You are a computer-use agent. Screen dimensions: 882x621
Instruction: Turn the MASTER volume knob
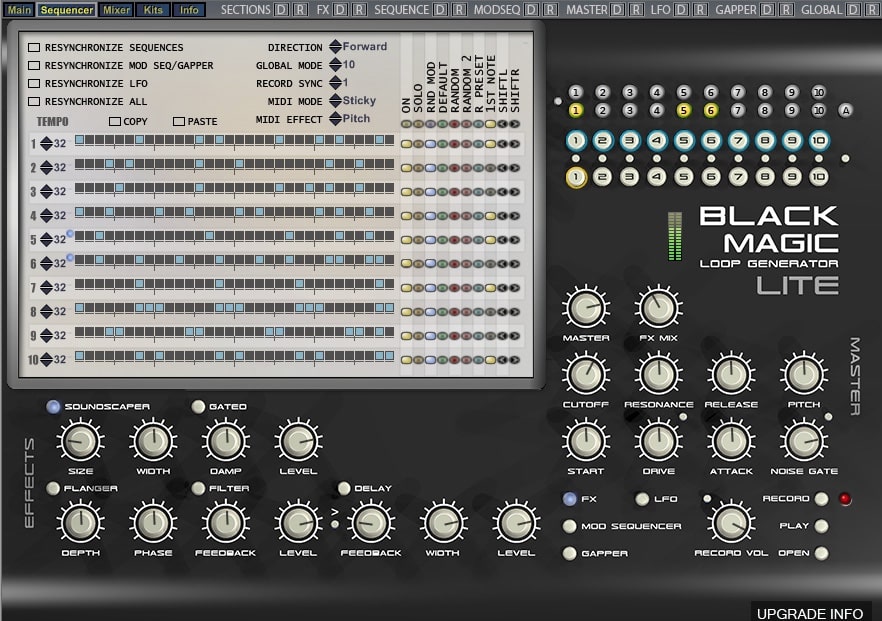pyautogui.click(x=585, y=309)
